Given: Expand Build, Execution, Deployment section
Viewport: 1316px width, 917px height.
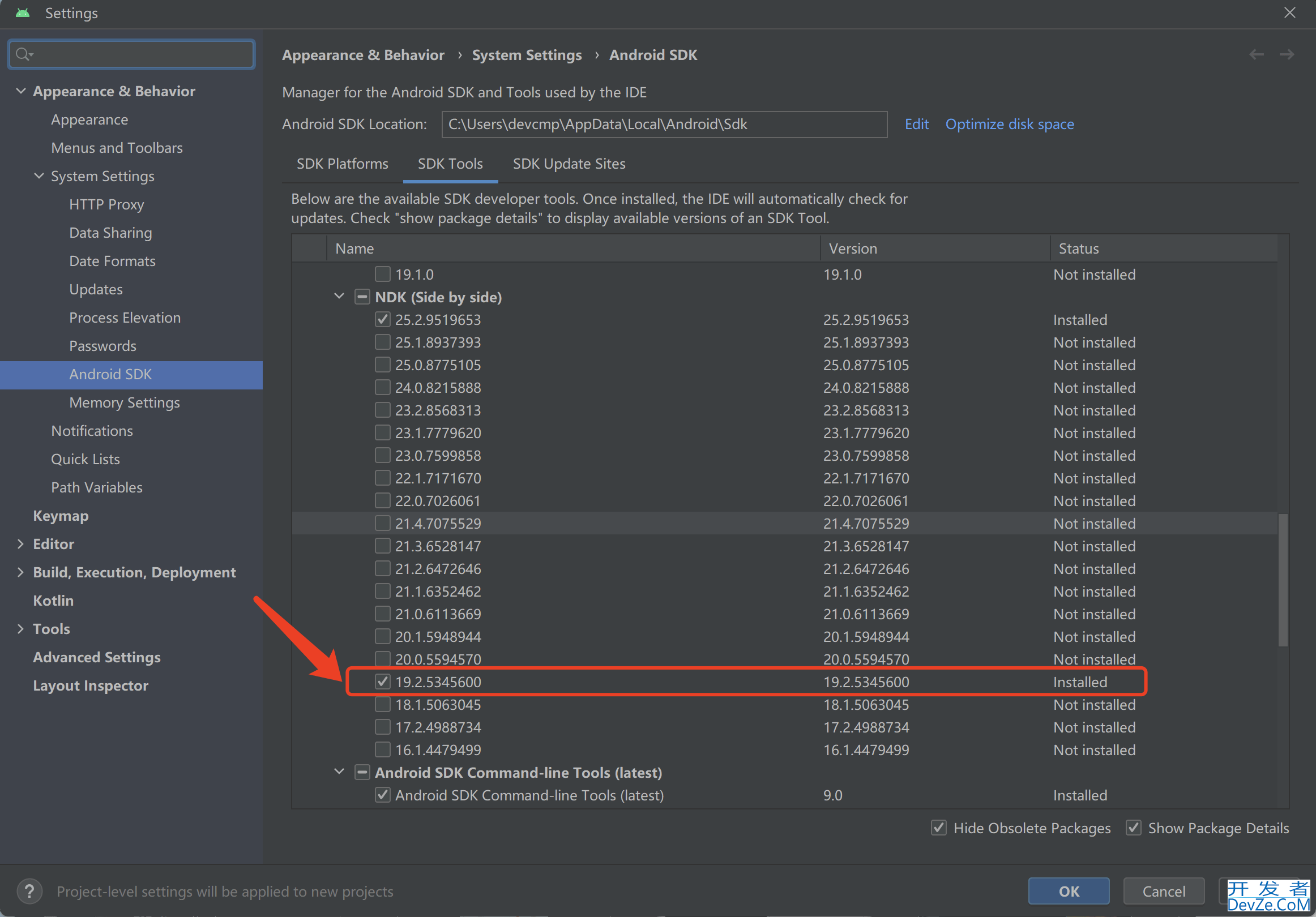Looking at the screenshot, I should point(20,572).
